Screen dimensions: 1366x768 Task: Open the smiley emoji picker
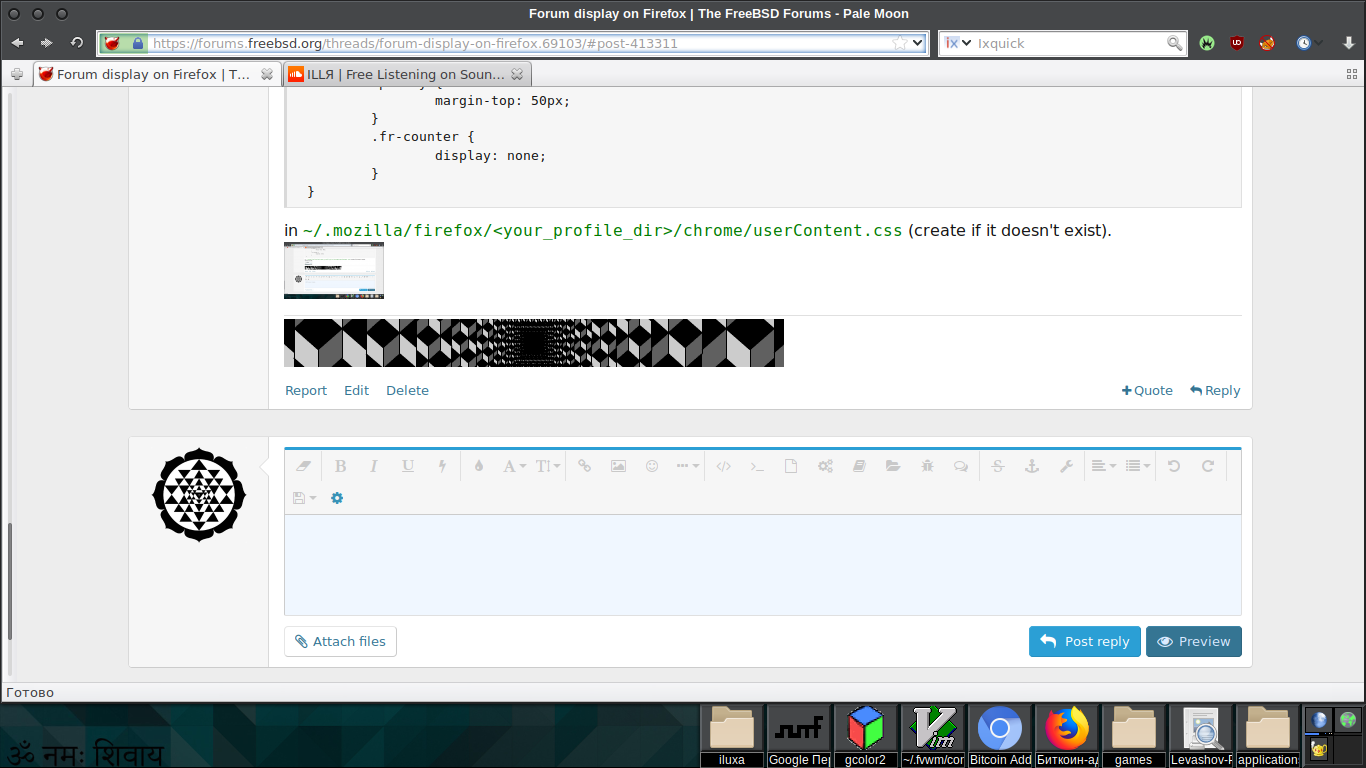pyautogui.click(x=652, y=466)
